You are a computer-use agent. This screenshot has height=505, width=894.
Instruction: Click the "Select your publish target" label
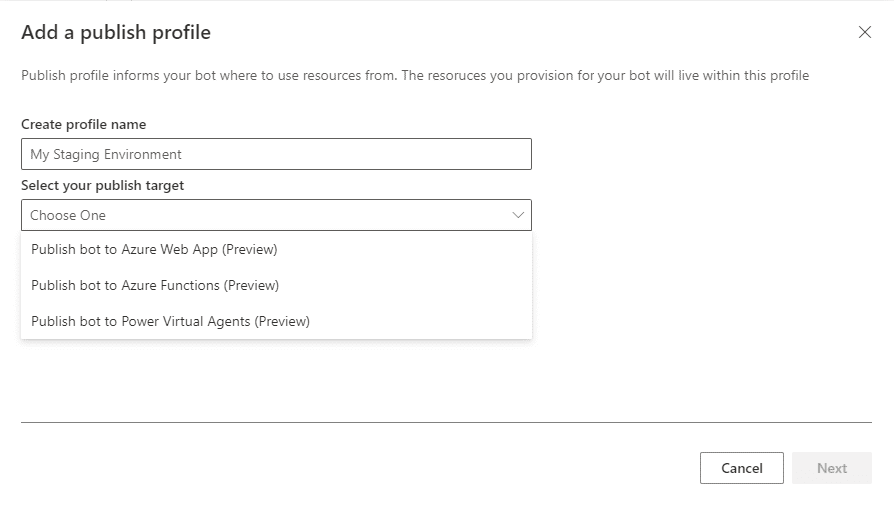103,185
